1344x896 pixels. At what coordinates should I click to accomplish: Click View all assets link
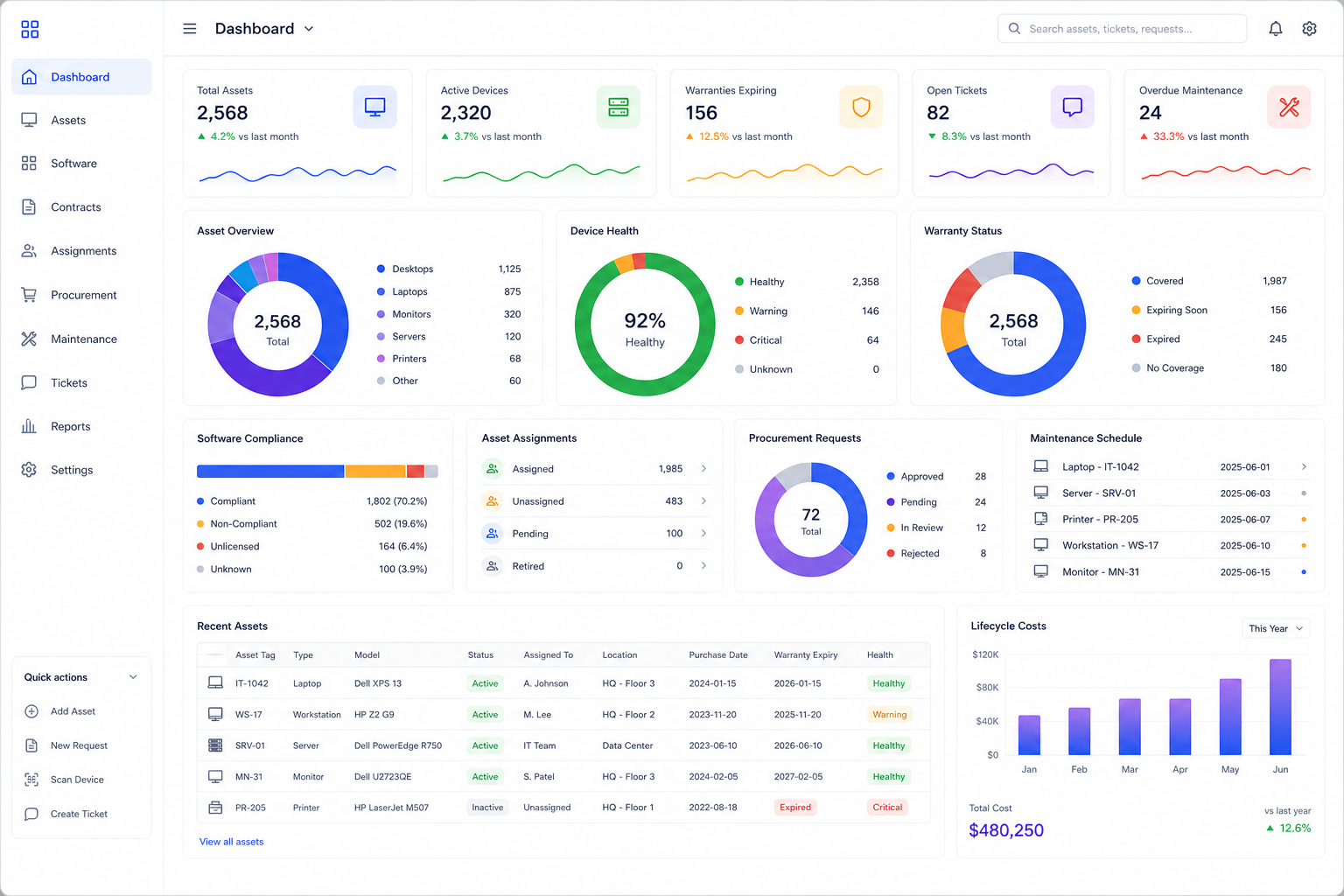point(231,842)
